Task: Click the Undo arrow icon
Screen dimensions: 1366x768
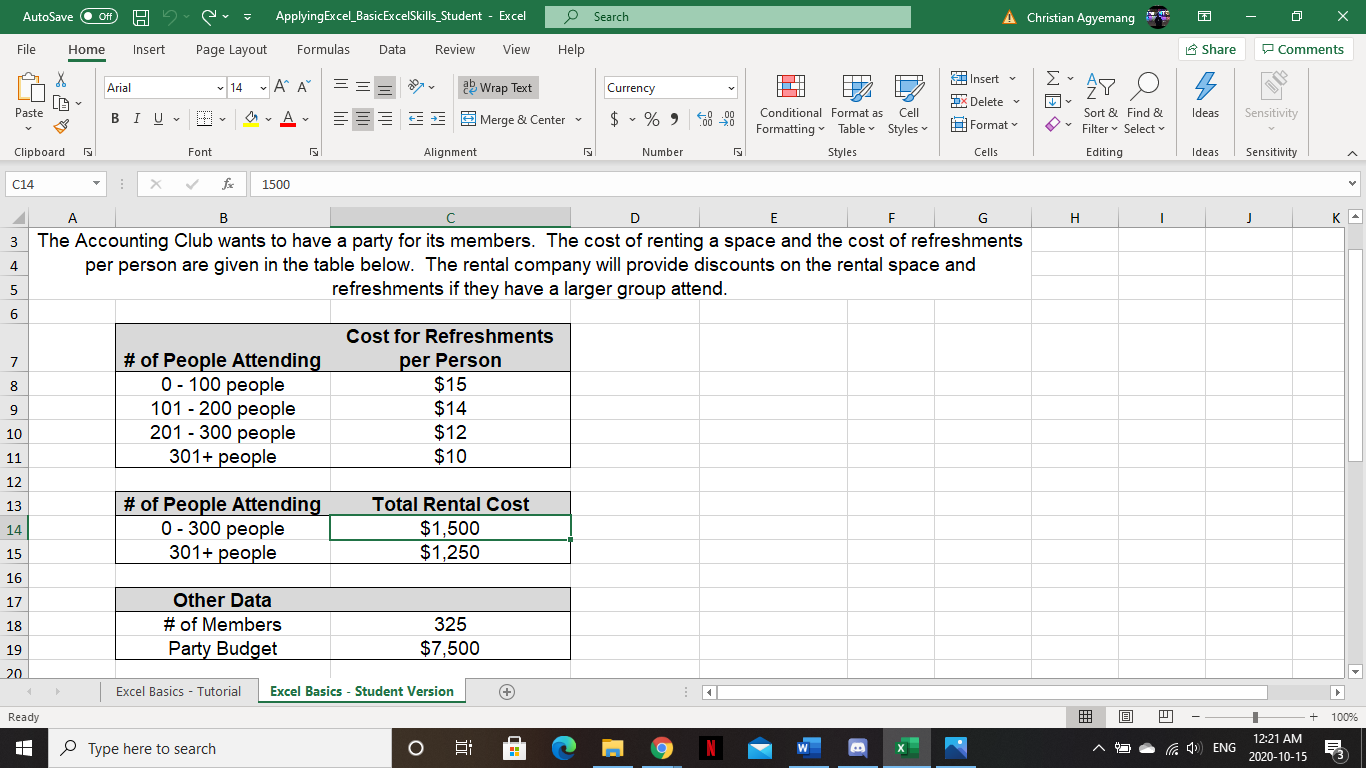Action: (171, 17)
